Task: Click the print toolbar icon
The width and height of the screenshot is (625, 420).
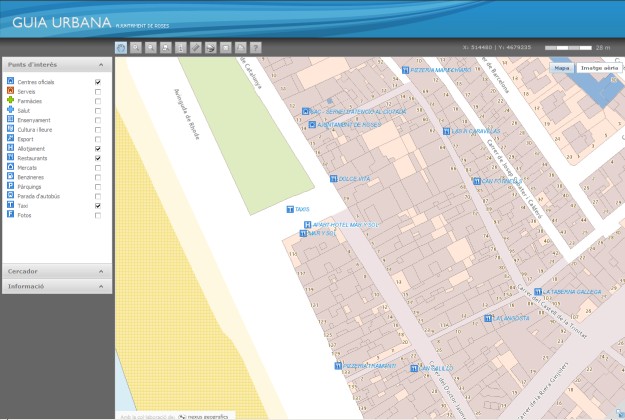Action: pyautogui.click(x=211, y=47)
